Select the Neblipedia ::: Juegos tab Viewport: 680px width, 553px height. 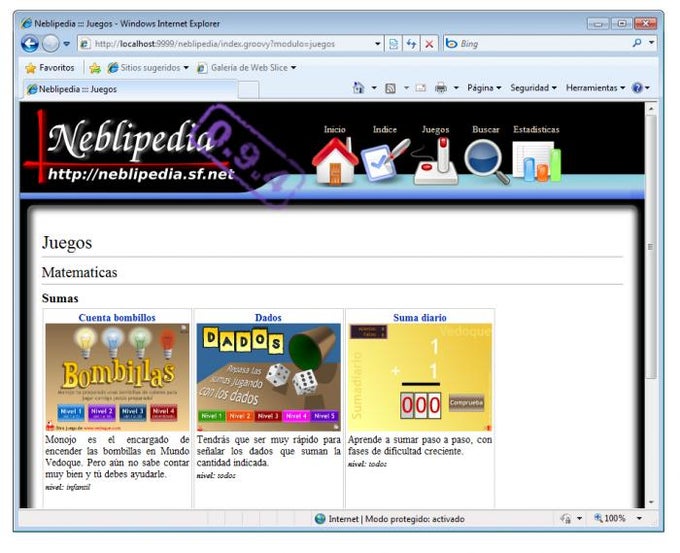pyautogui.click(x=130, y=89)
